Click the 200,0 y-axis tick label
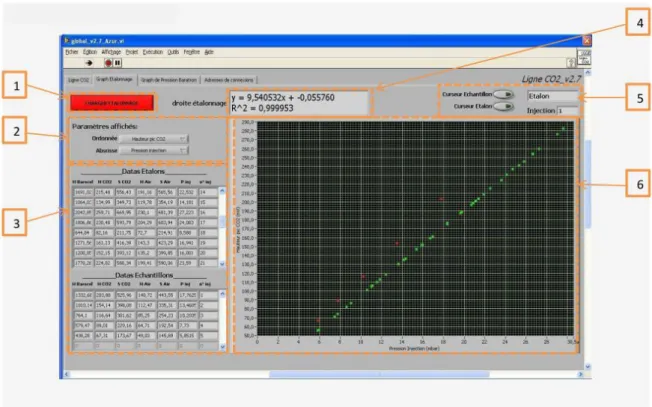The width and height of the screenshot is (652, 407). coord(248,202)
